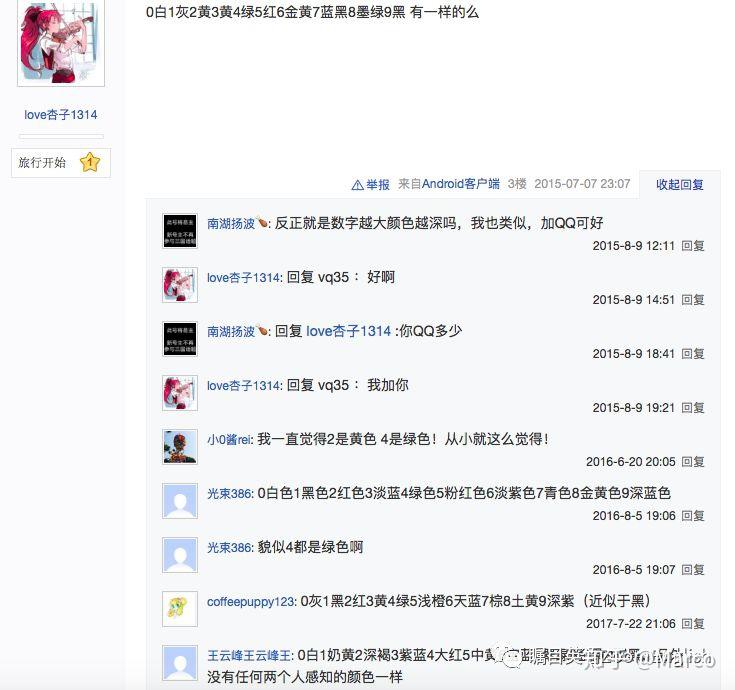
Task: Click 光束386's default avatar on 19:06 reply
Action: click(x=180, y=501)
